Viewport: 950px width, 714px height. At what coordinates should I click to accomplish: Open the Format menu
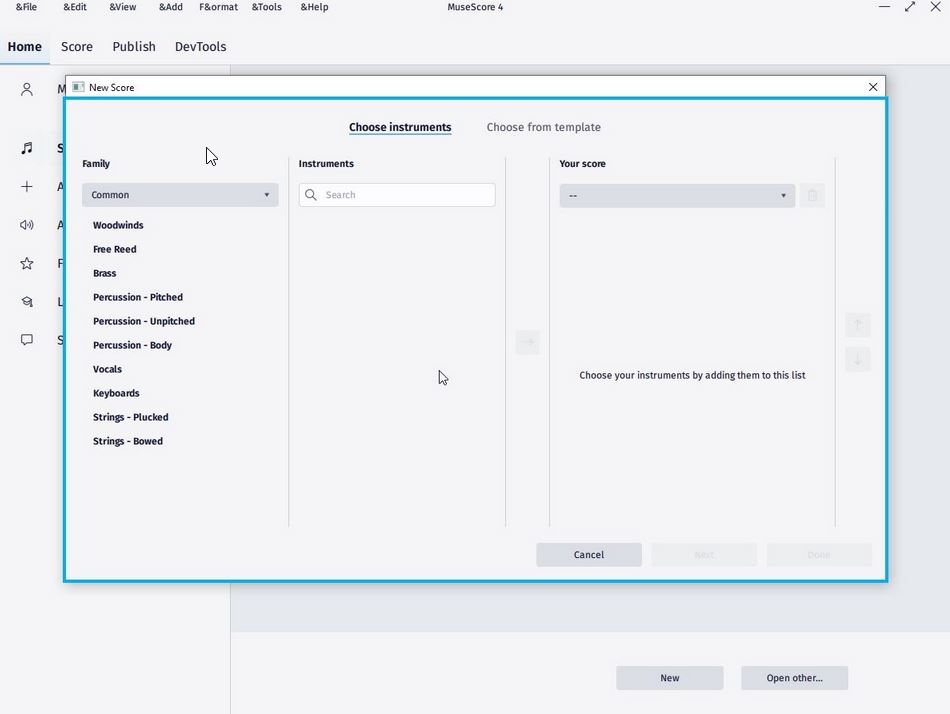pyautogui.click(x=217, y=7)
